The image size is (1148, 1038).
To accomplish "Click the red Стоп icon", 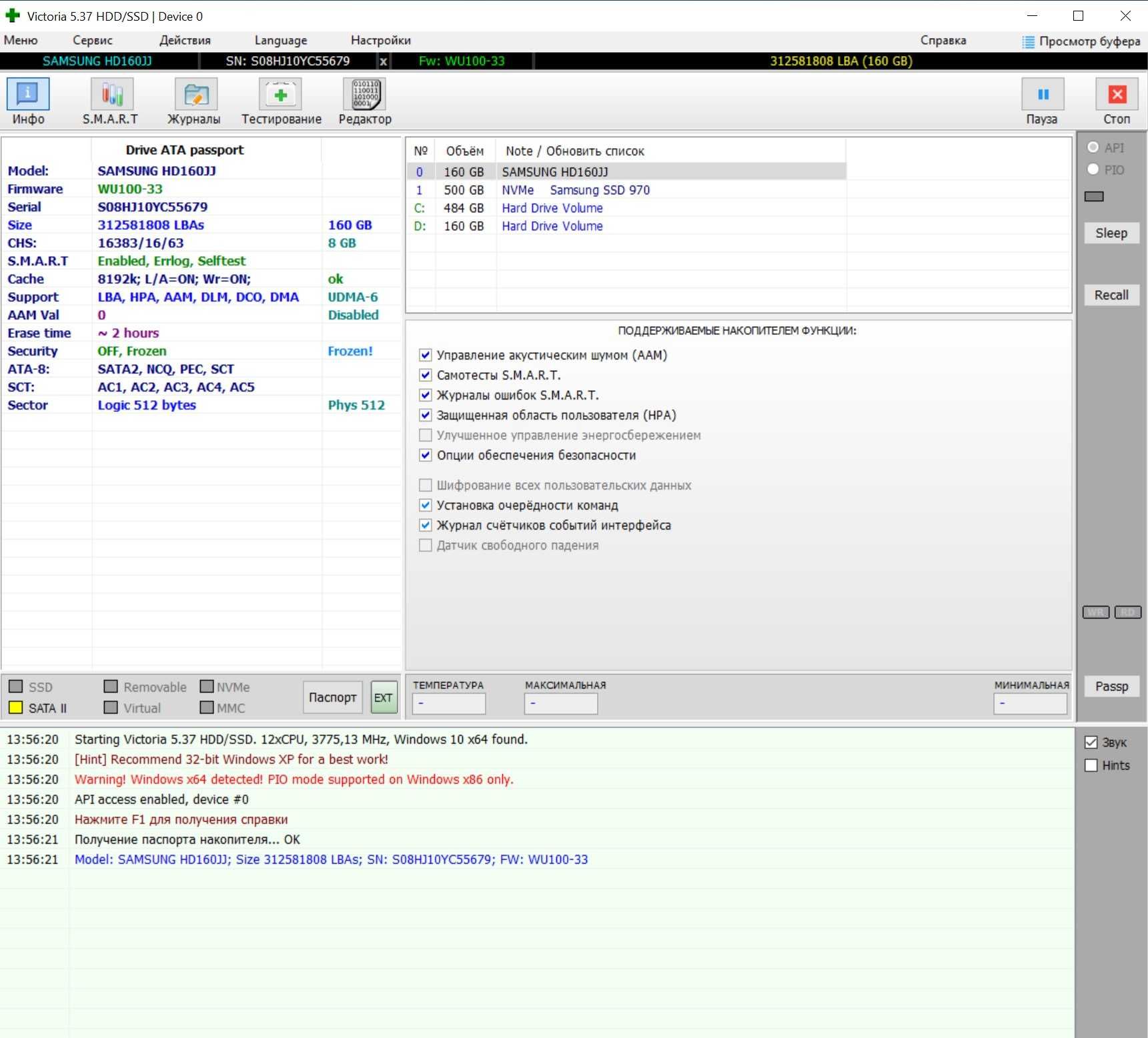I will 1117,94.
